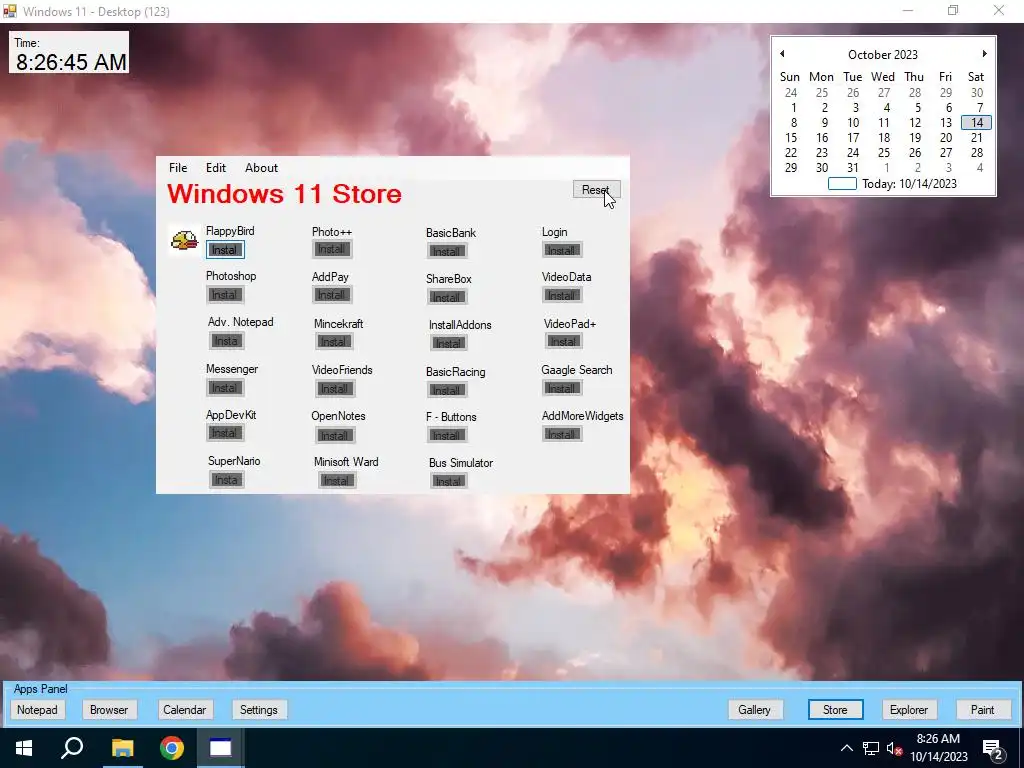This screenshot has height=768, width=1024.
Task: Click October 2023 calendar title
Action: [x=883, y=55]
